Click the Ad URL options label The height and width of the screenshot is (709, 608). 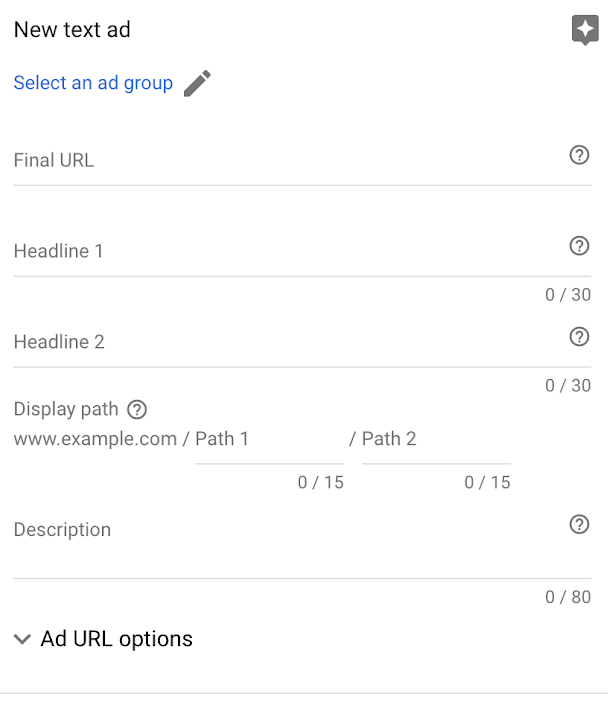117,639
